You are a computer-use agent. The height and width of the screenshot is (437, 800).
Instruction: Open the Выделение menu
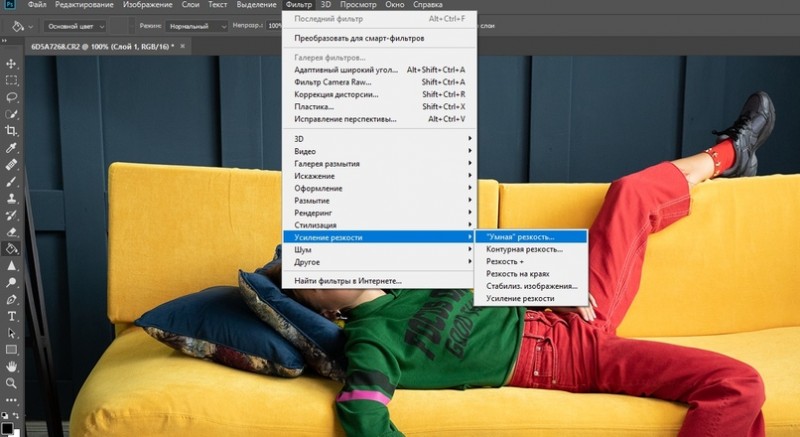[257, 5]
